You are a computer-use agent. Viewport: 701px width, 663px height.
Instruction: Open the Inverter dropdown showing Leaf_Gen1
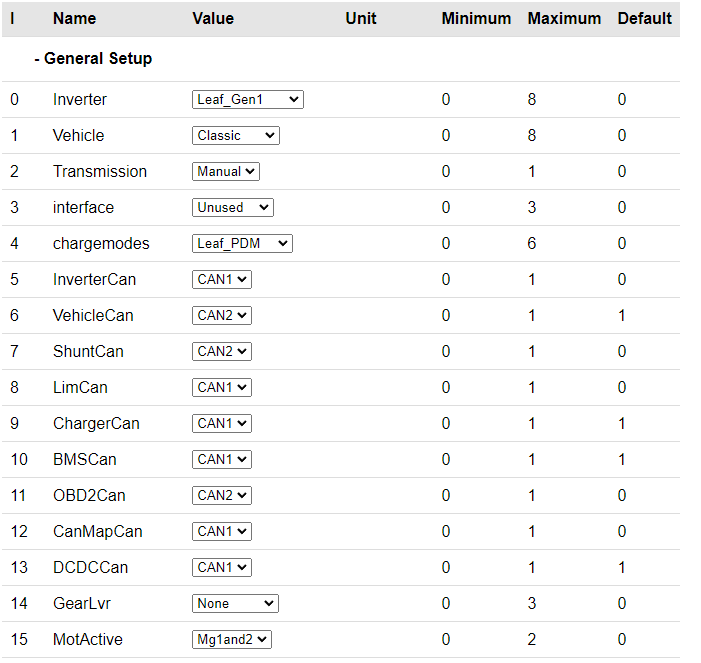tap(247, 100)
